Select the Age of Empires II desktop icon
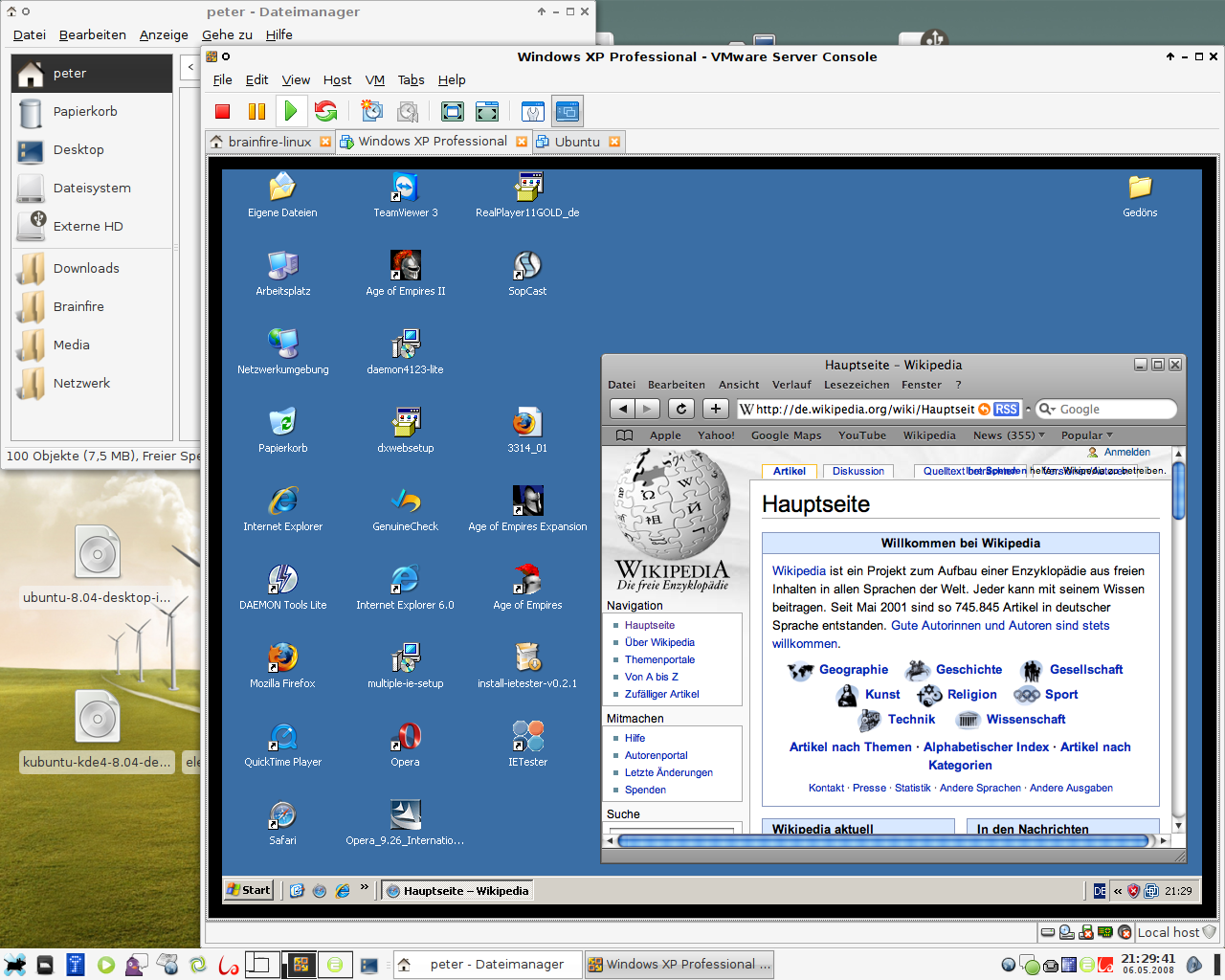Image resolution: width=1225 pixels, height=980 pixels. tap(406, 274)
